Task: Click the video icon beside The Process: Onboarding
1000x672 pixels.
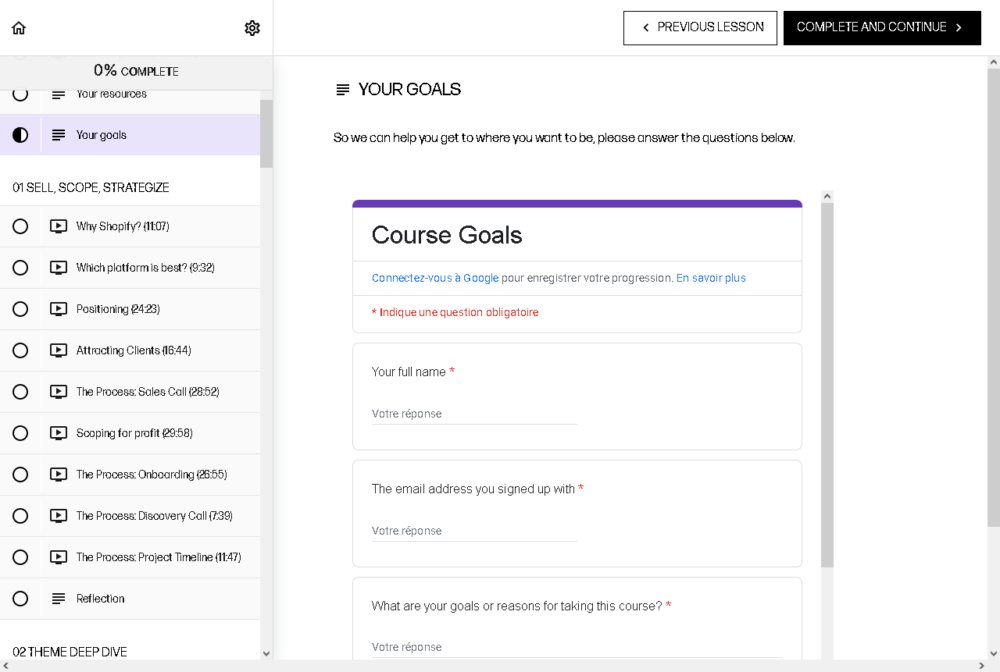Action: 58,474
